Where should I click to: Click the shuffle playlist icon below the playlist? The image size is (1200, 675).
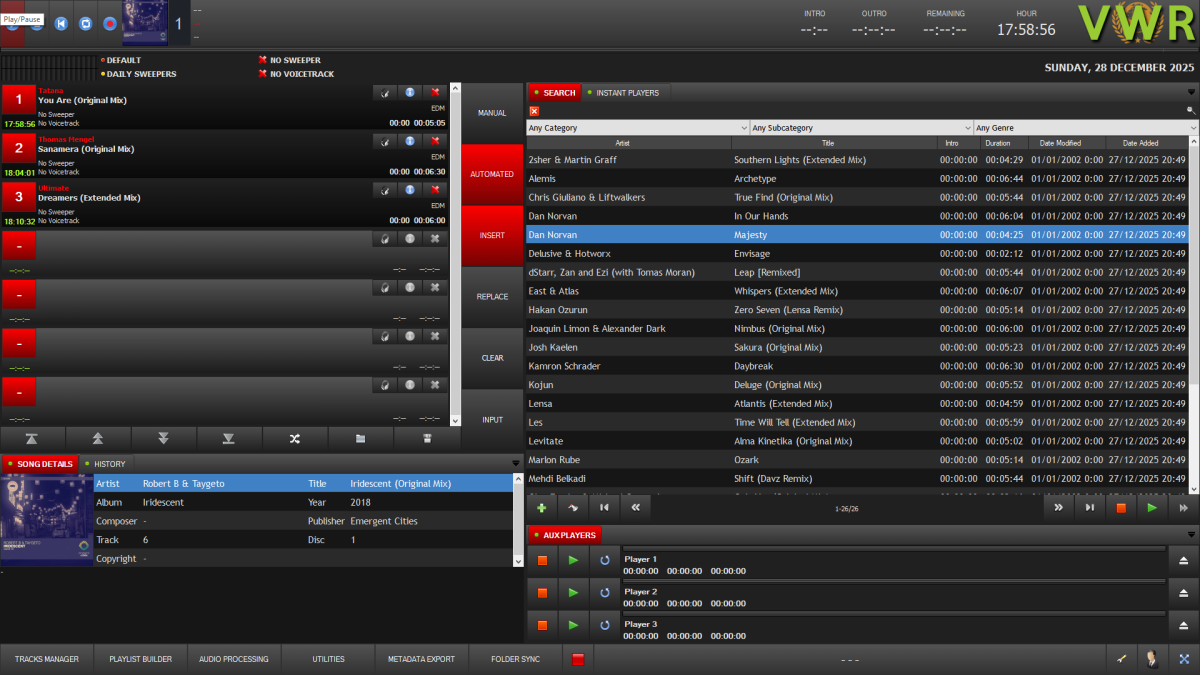point(295,438)
